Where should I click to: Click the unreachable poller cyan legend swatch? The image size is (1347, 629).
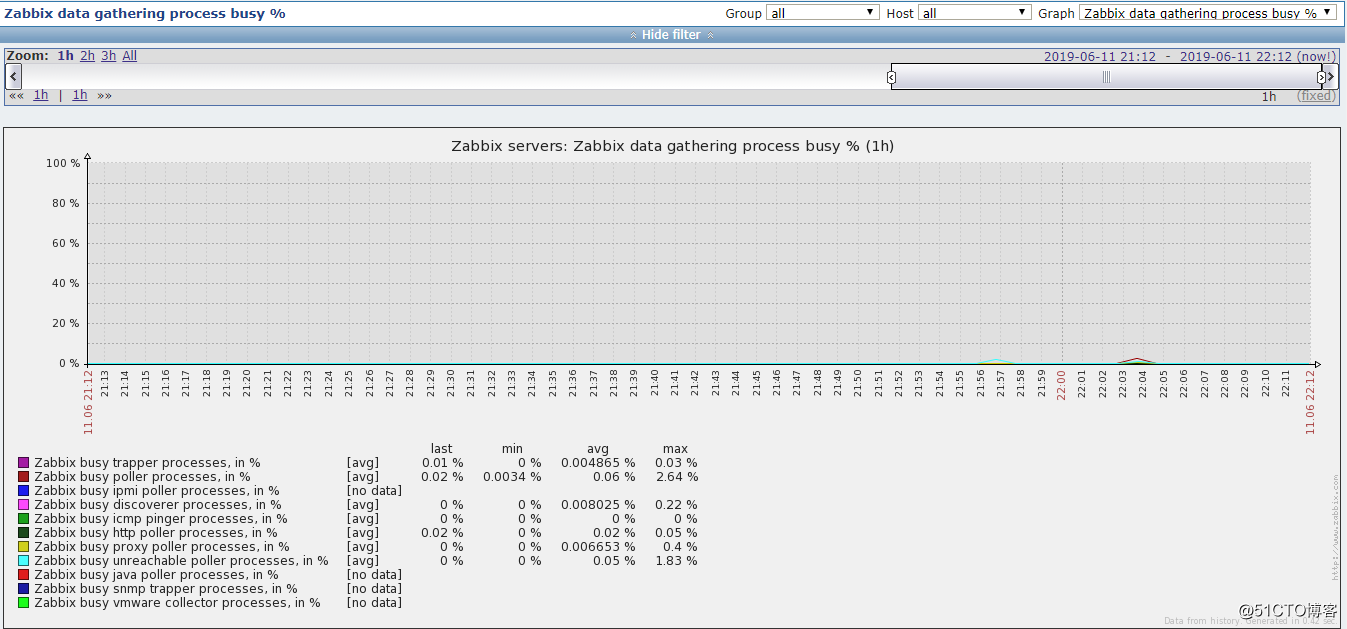coord(23,561)
